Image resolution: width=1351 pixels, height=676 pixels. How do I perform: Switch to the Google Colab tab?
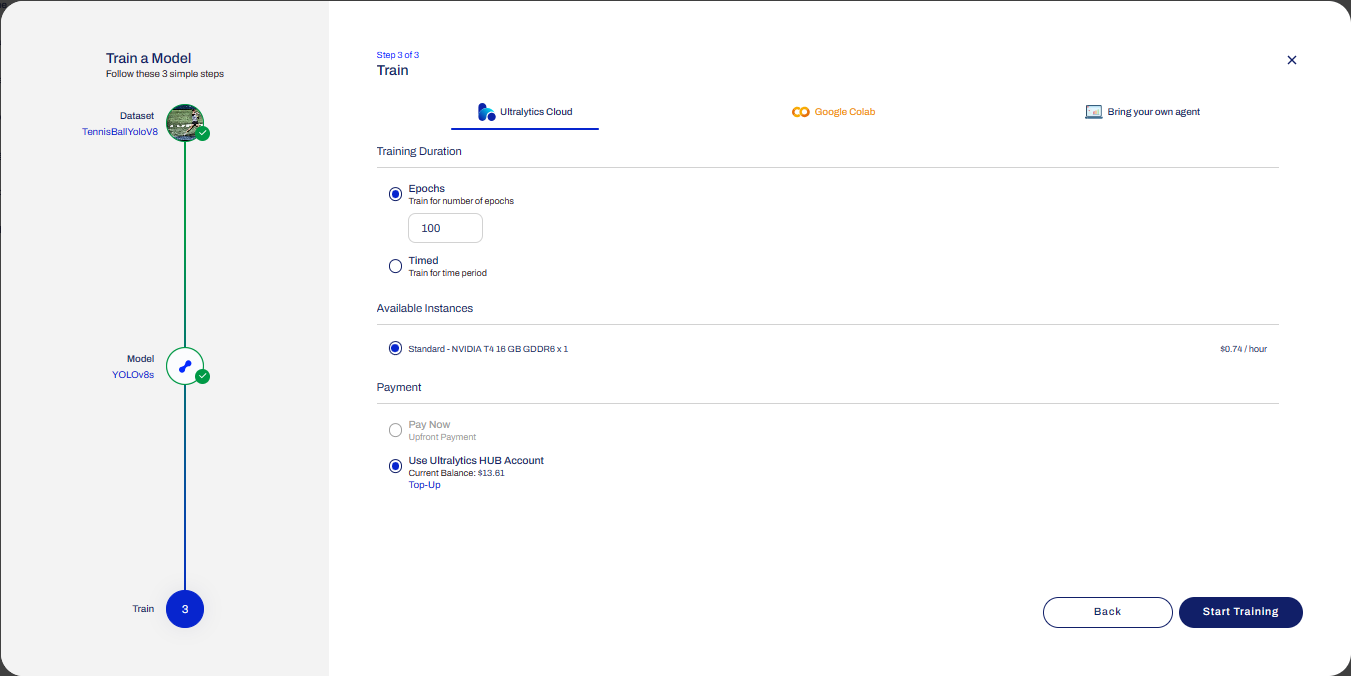833,112
